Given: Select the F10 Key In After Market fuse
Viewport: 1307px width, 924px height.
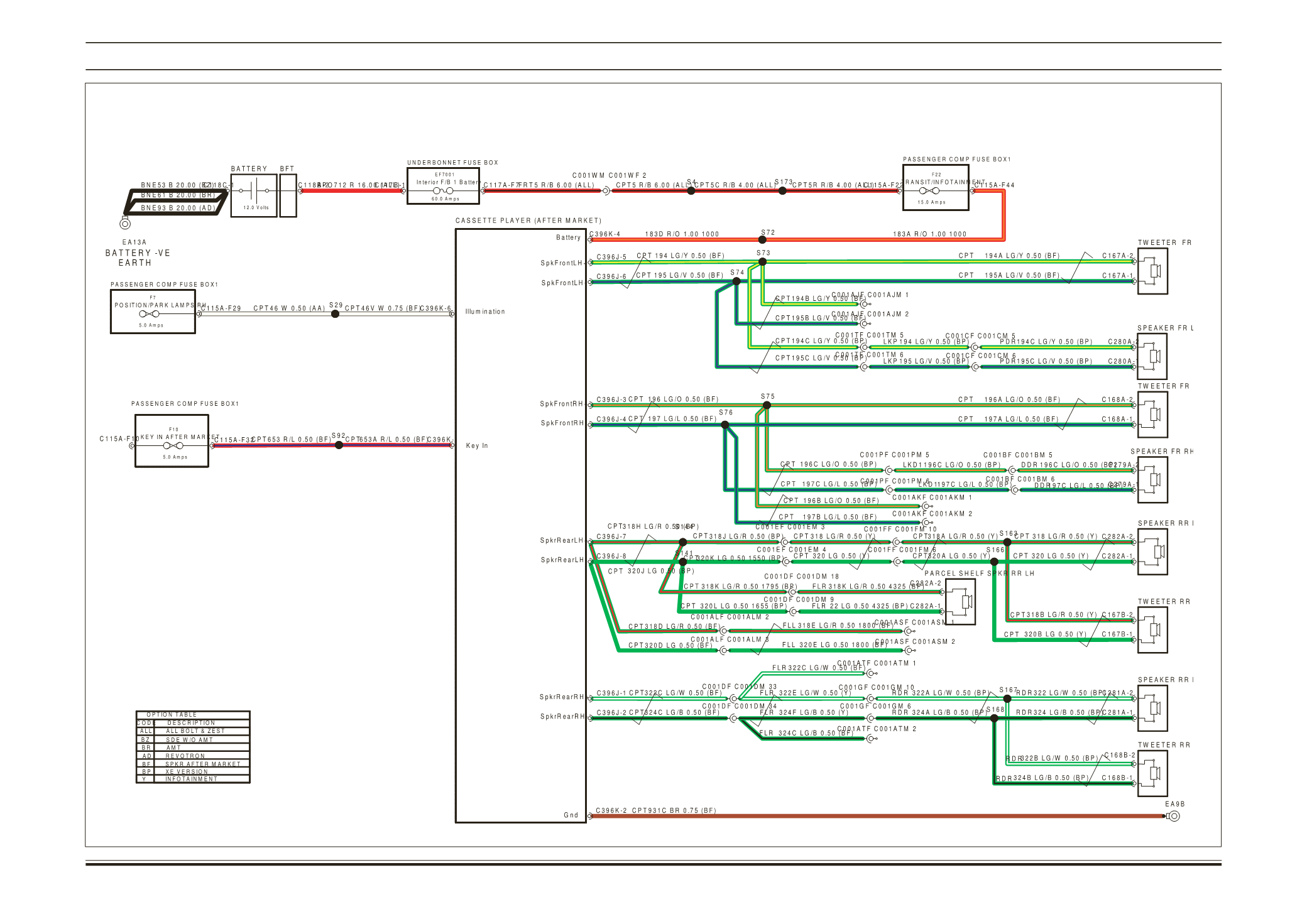Looking at the screenshot, I should click(173, 445).
